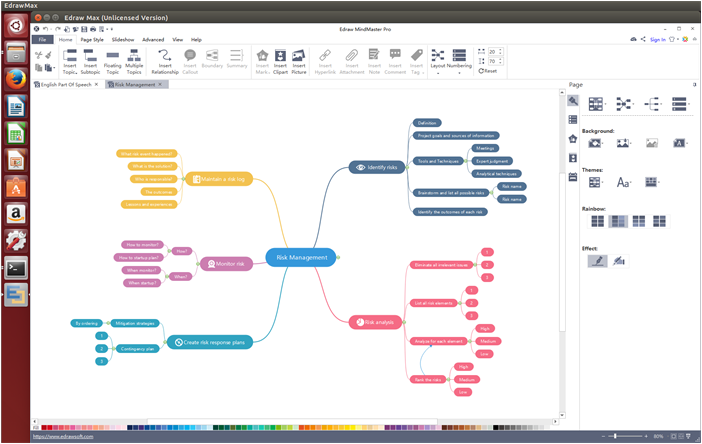Screen dimensions: 702x444
Task: Open the Layout options
Action: pyautogui.click(x=438, y=61)
